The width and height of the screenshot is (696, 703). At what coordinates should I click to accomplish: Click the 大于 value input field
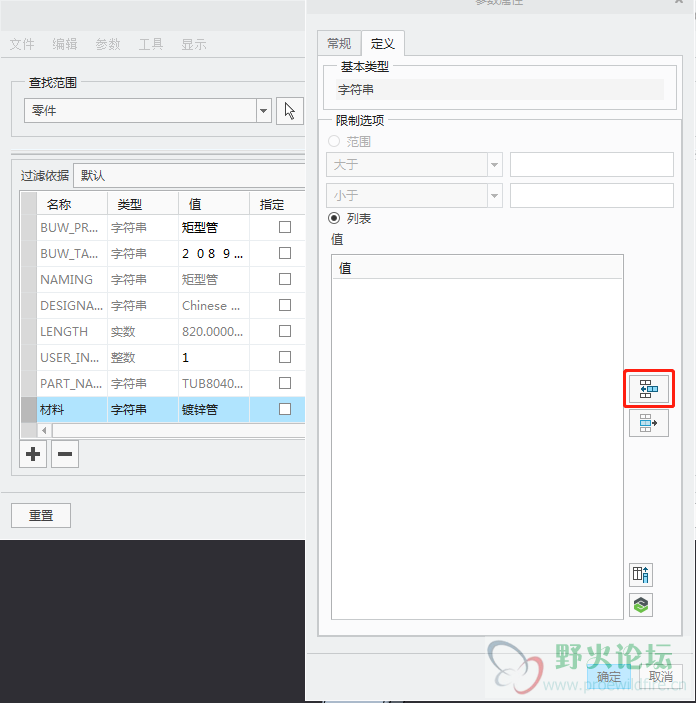pos(592,165)
